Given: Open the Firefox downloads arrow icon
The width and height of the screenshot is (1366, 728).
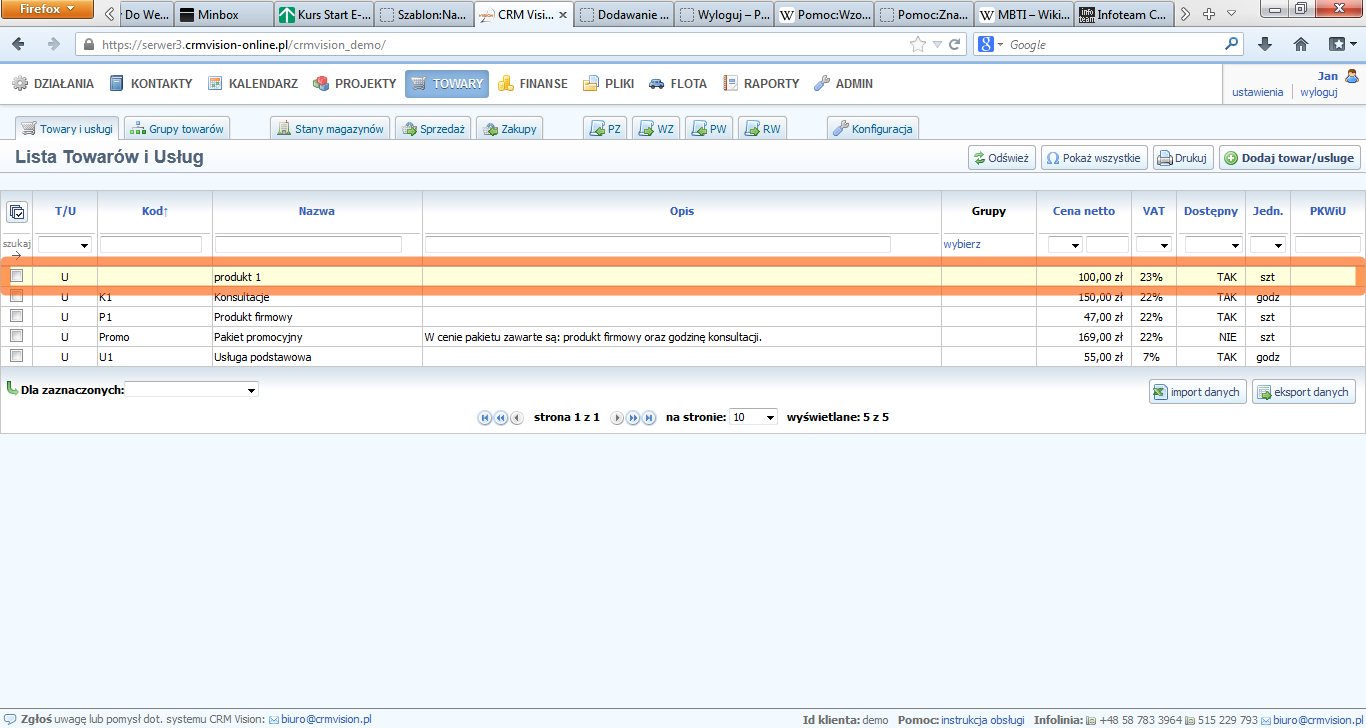Looking at the screenshot, I should [x=1265, y=45].
